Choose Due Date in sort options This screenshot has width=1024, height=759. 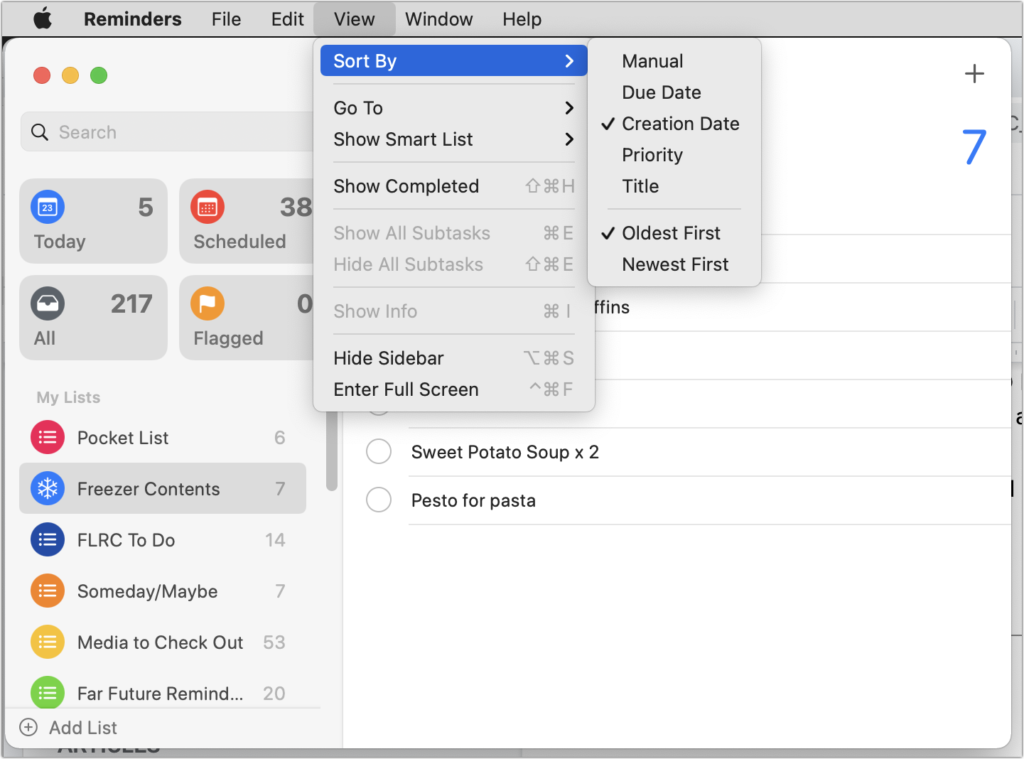click(x=661, y=92)
